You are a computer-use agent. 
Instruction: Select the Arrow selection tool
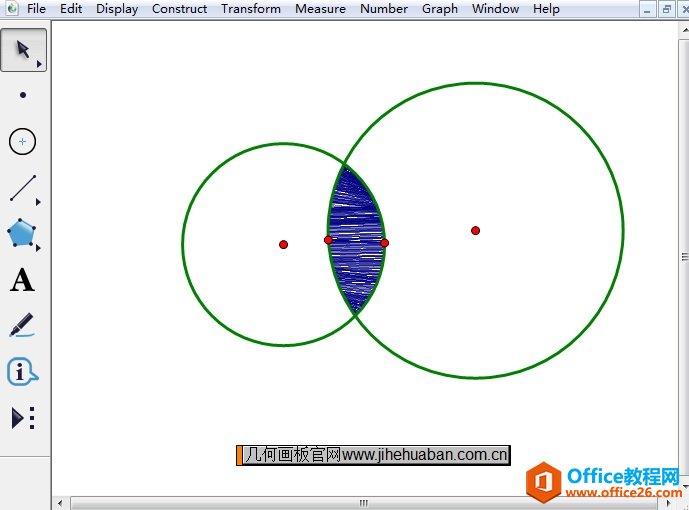[x=22, y=50]
